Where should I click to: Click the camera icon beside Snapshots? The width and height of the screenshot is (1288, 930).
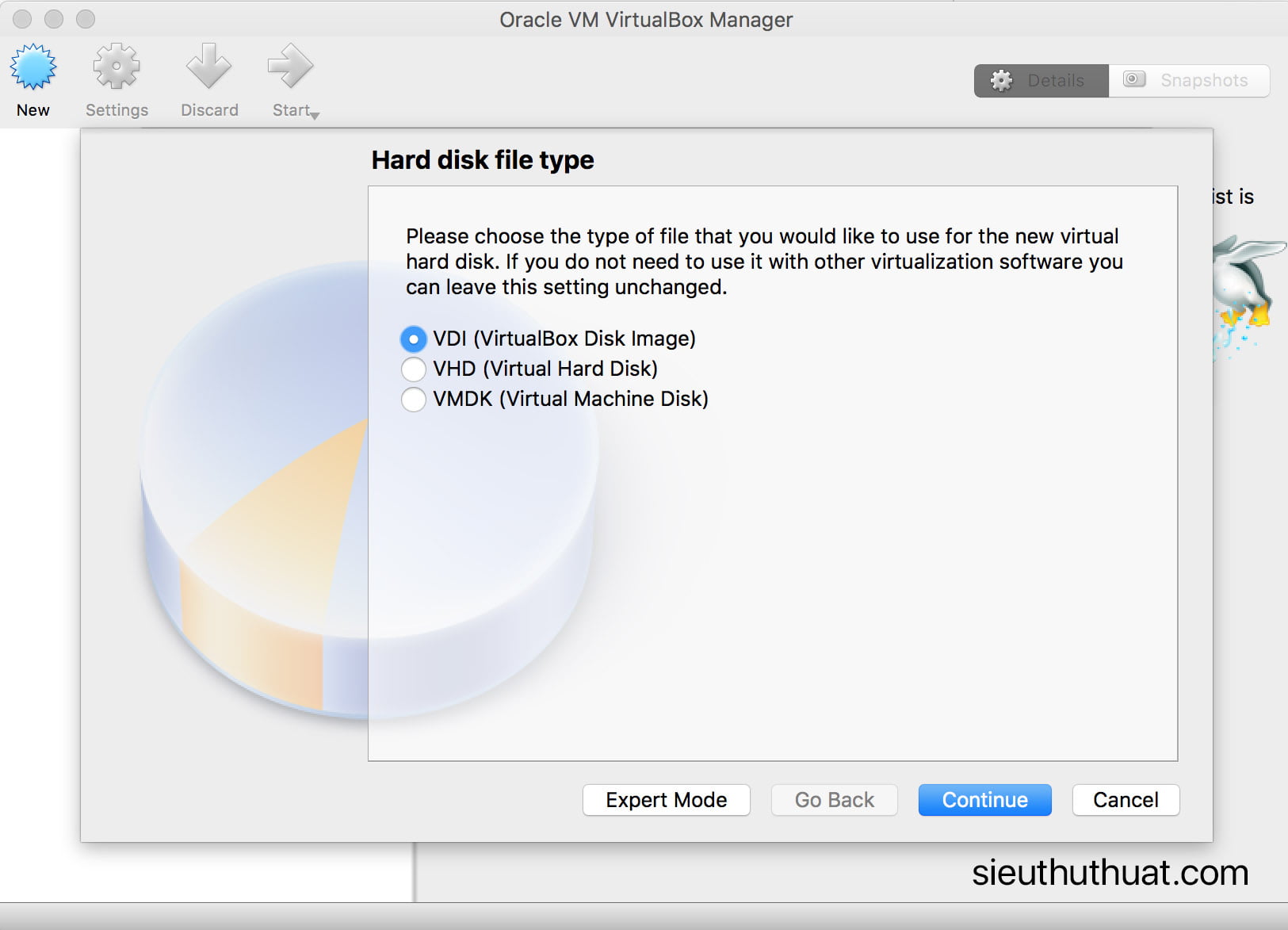[x=1134, y=79]
